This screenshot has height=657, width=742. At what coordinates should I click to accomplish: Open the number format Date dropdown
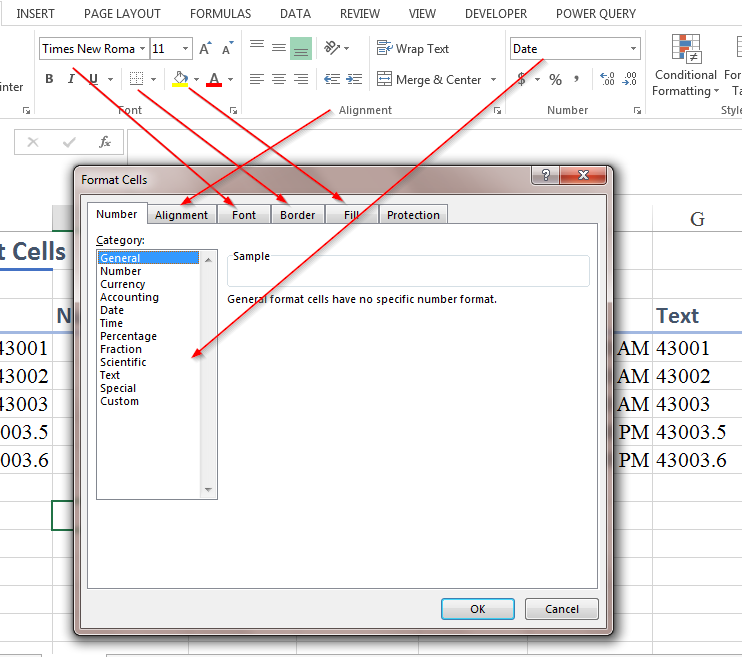coord(633,49)
